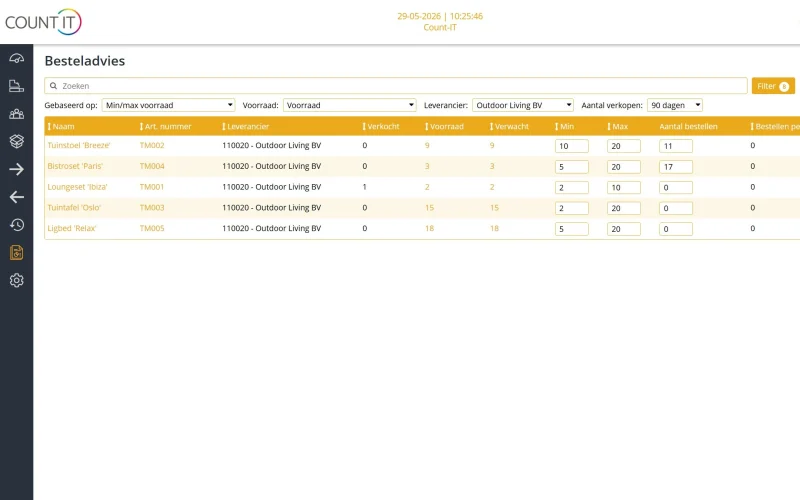Viewport: 800px width, 500px height.
Task: Edit Aantal bestellen for Loungeset 'Ibiza'
Action: tap(676, 188)
